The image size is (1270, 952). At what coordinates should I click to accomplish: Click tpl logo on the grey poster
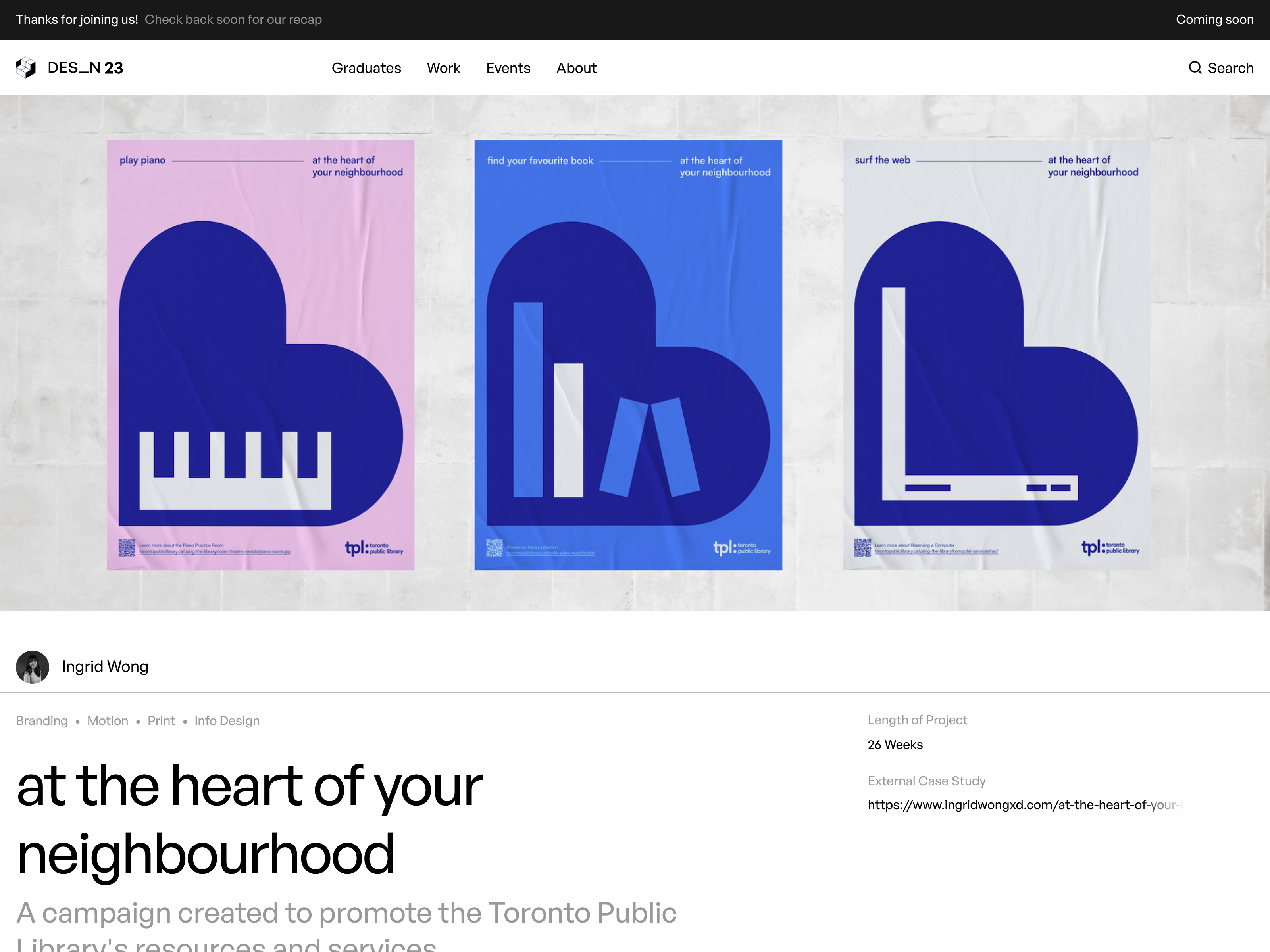(x=1110, y=547)
